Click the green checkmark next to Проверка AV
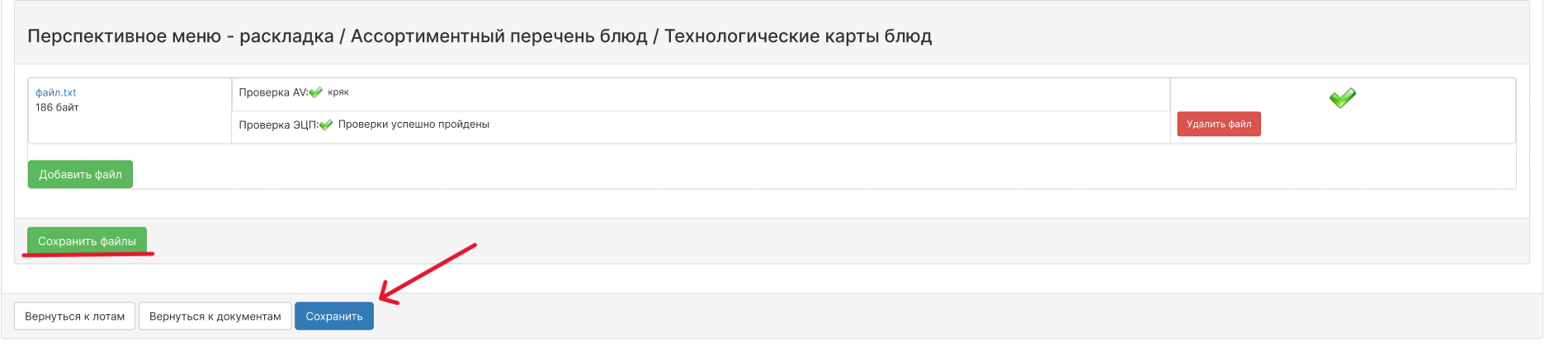 tap(315, 92)
